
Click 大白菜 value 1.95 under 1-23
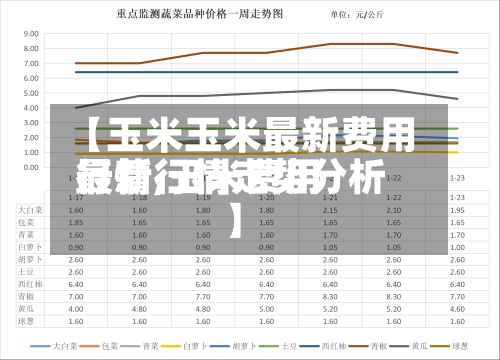click(x=457, y=210)
